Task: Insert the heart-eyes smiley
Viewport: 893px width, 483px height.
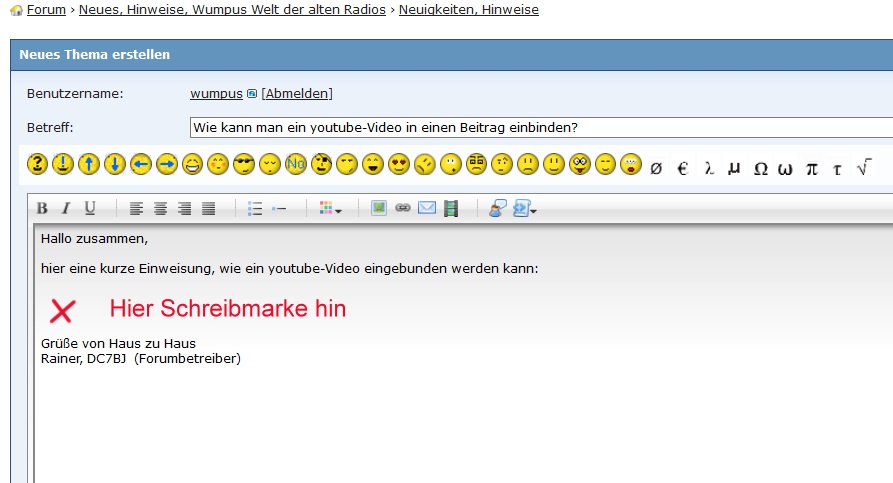Action: 399,164
